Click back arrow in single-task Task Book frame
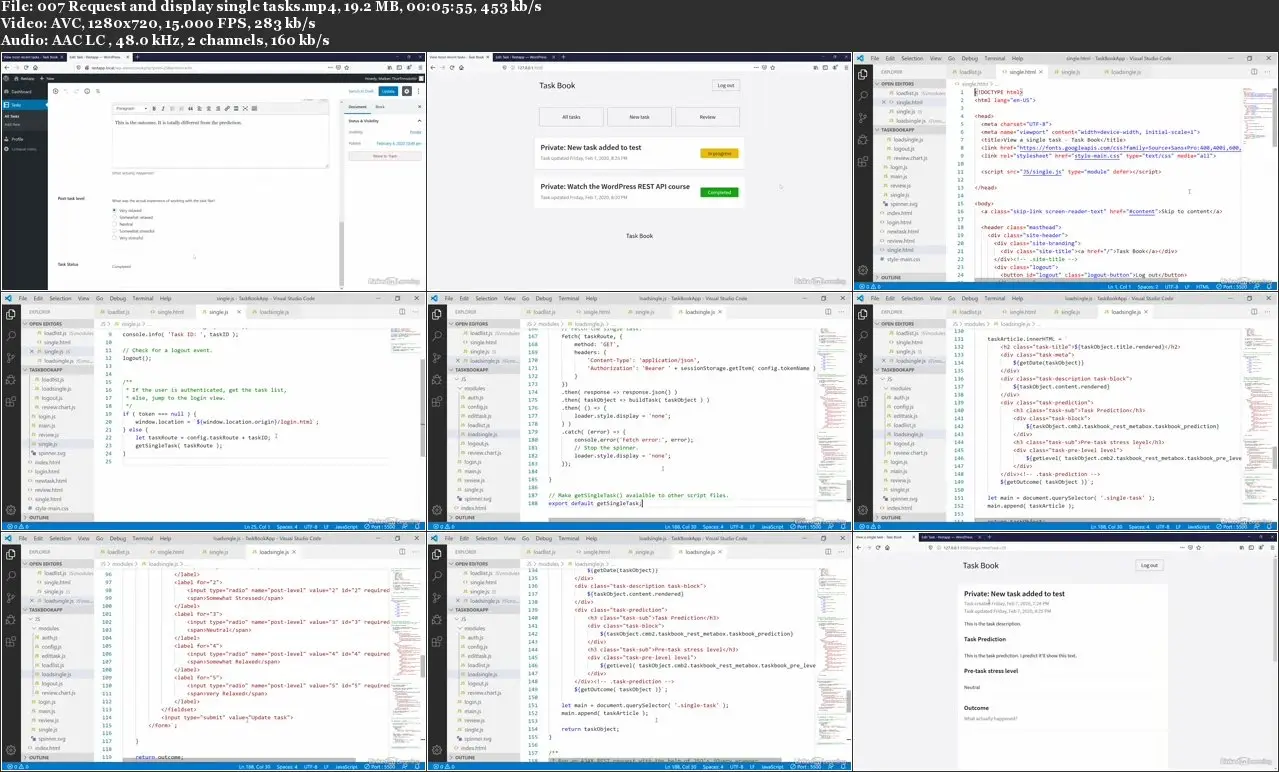This screenshot has height=772, width=1279. [x=859, y=547]
